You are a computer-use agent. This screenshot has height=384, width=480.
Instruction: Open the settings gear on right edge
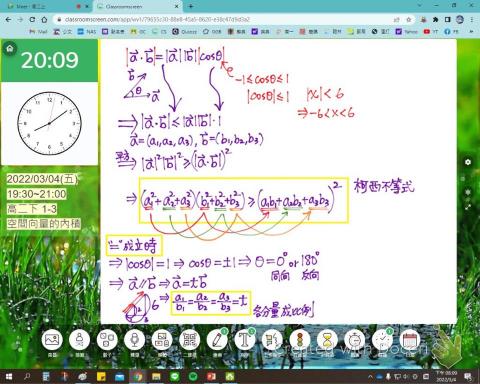468,162
